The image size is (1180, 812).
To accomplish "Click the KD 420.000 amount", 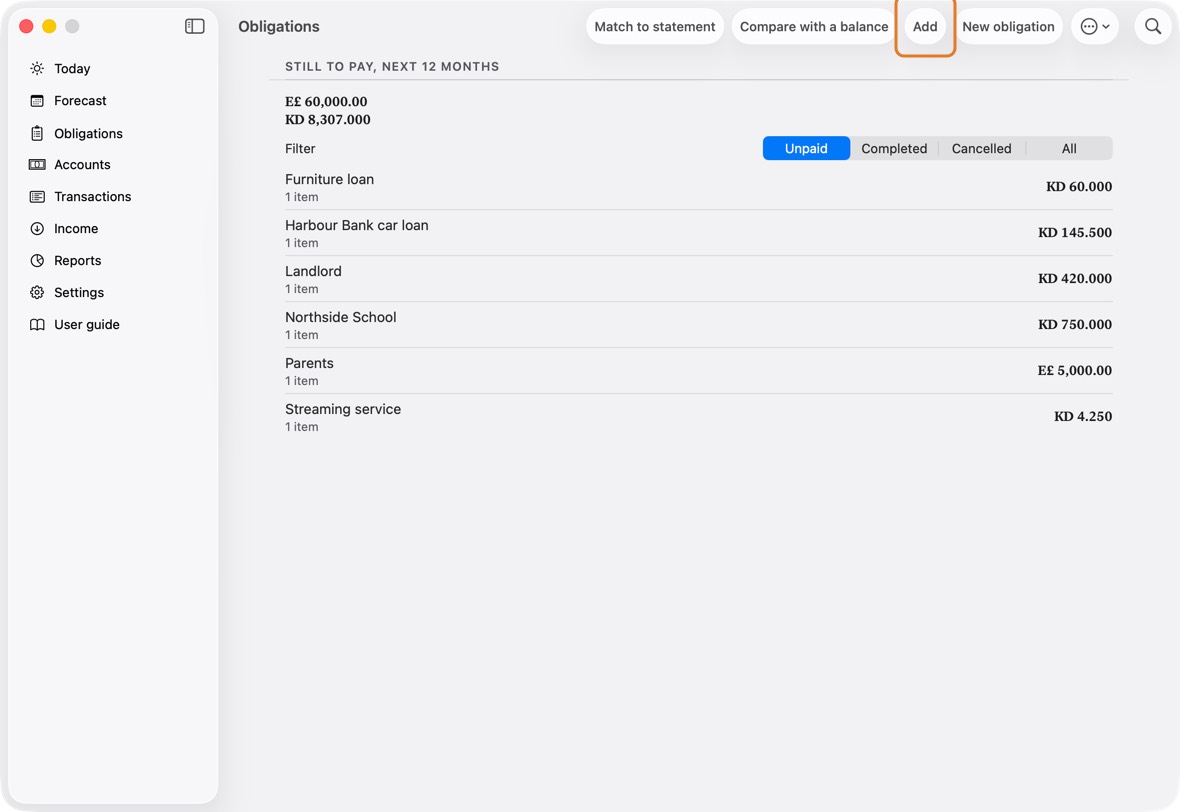I will click(x=1075, y=278).
